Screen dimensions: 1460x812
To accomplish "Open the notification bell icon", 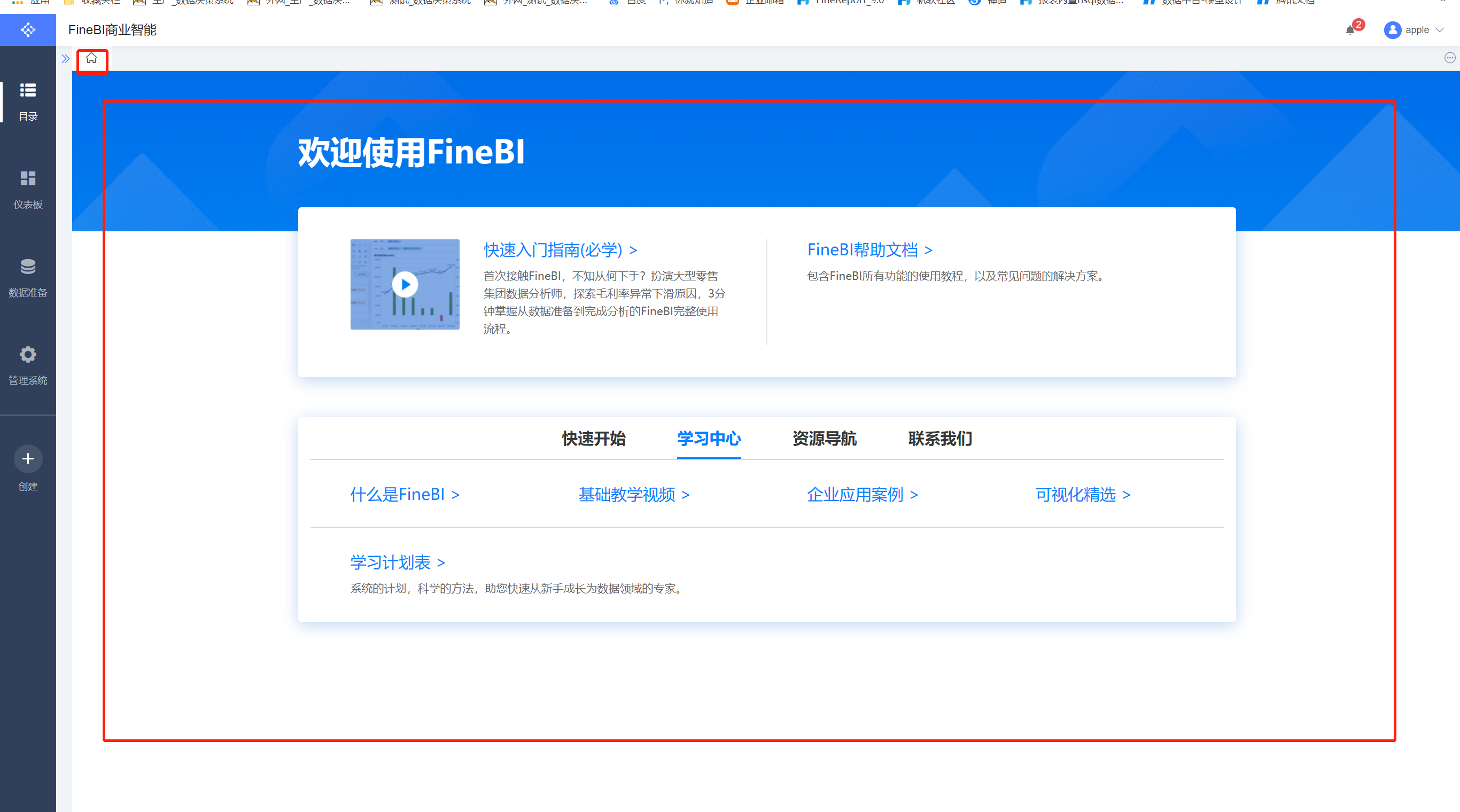I will tap(1349, 30).
